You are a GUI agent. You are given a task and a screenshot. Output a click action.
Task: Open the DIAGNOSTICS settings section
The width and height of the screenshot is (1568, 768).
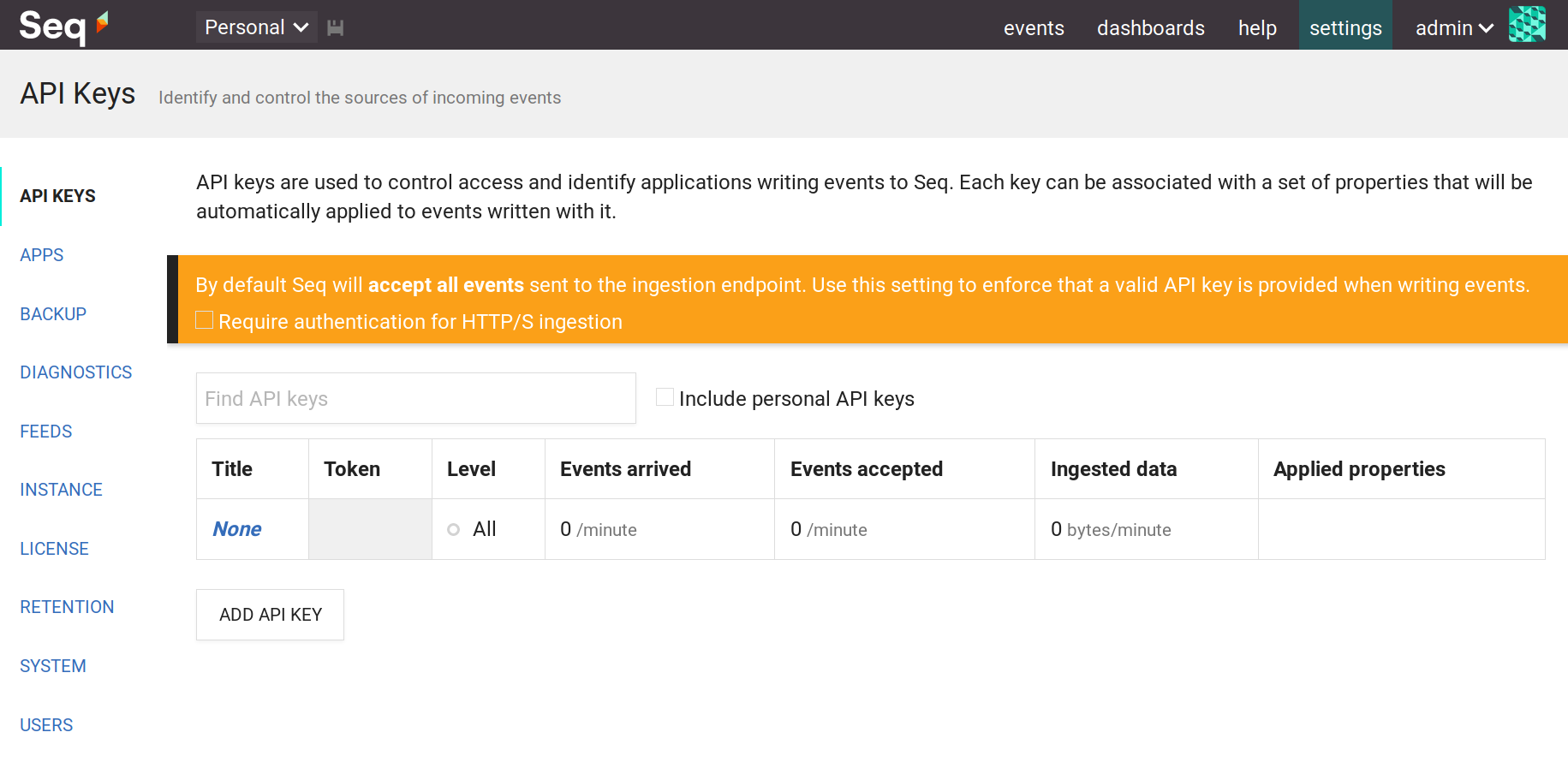tap(76, 372)
